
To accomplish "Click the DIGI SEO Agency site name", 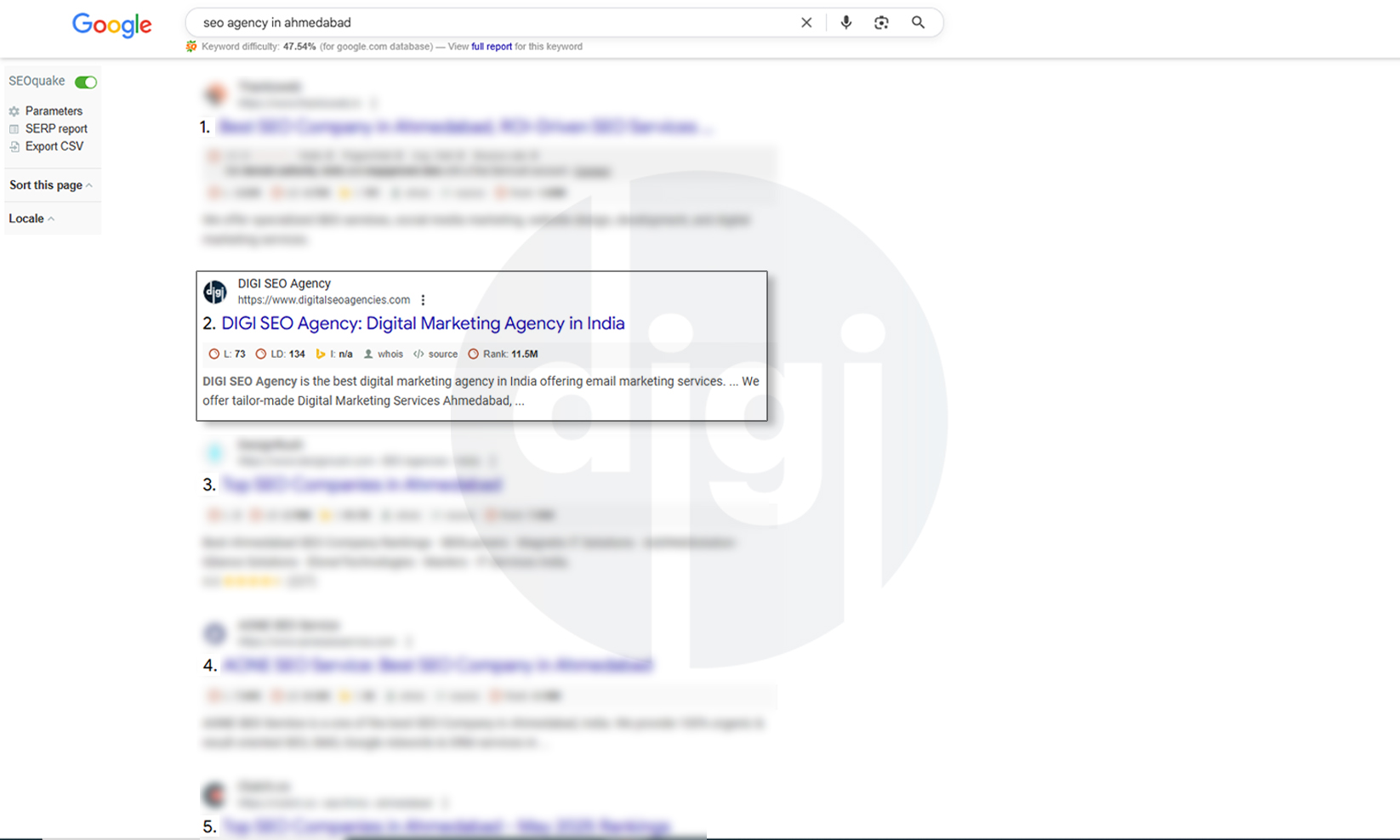I will coord(284,284).
